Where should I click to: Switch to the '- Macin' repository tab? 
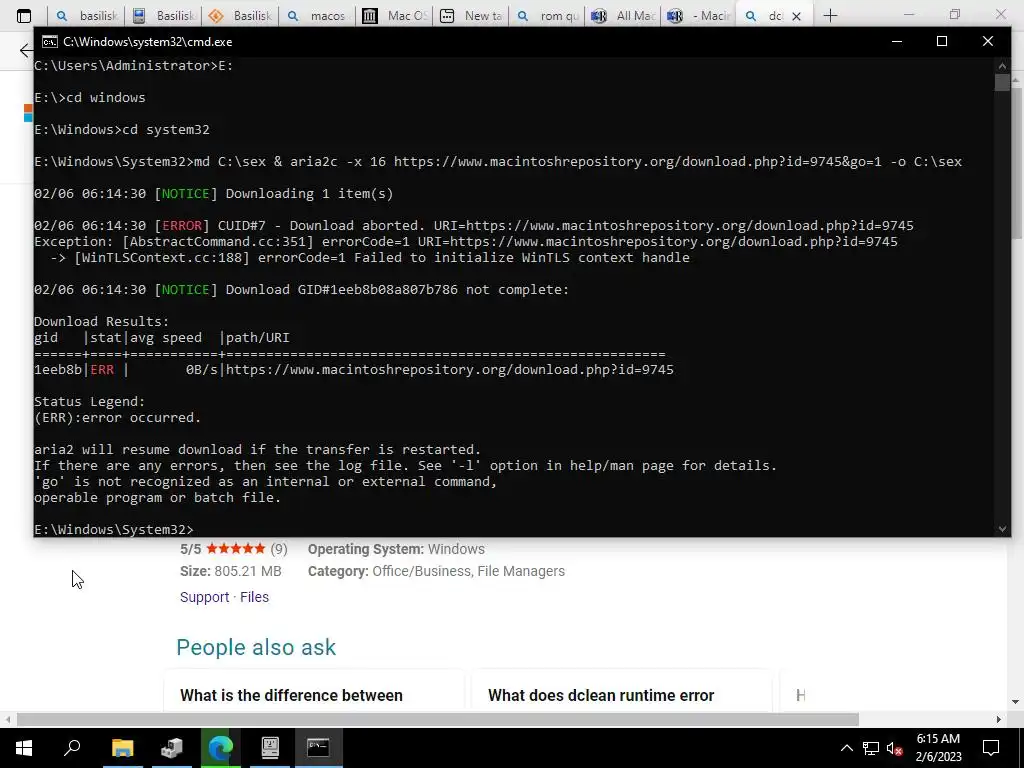[700, 16]
